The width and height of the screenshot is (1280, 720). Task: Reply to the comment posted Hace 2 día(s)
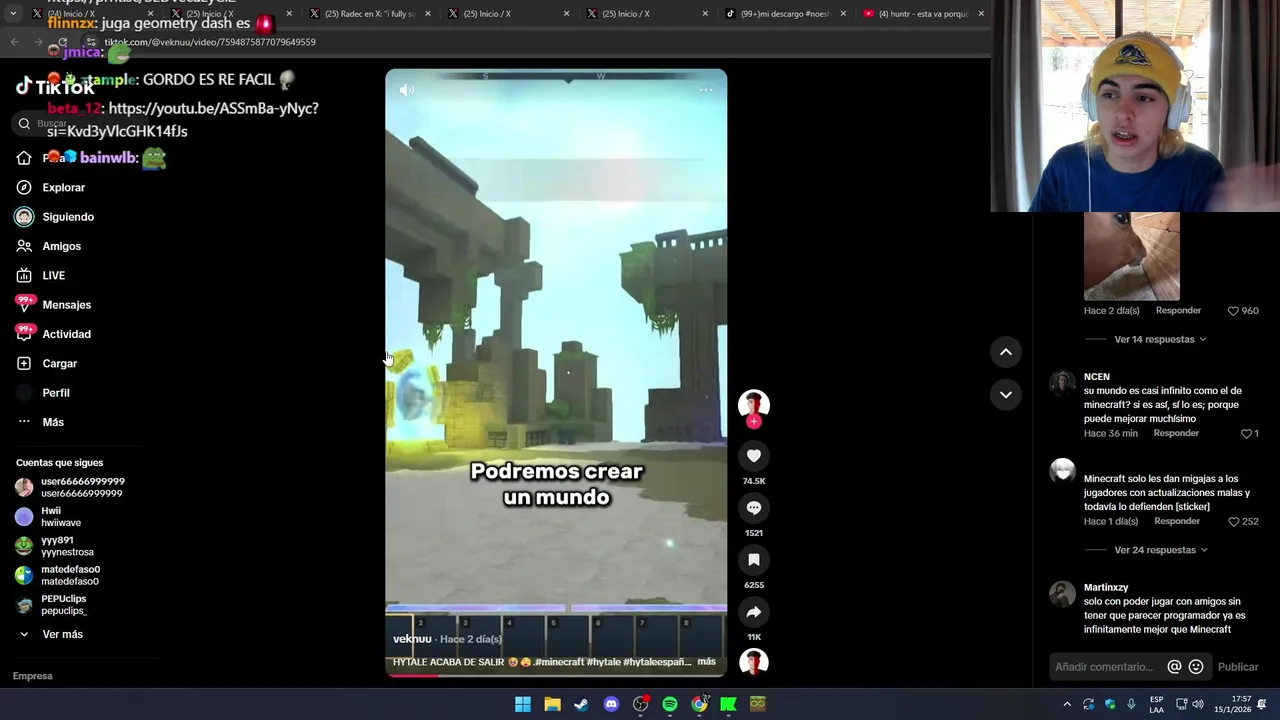click(1178, 311)
